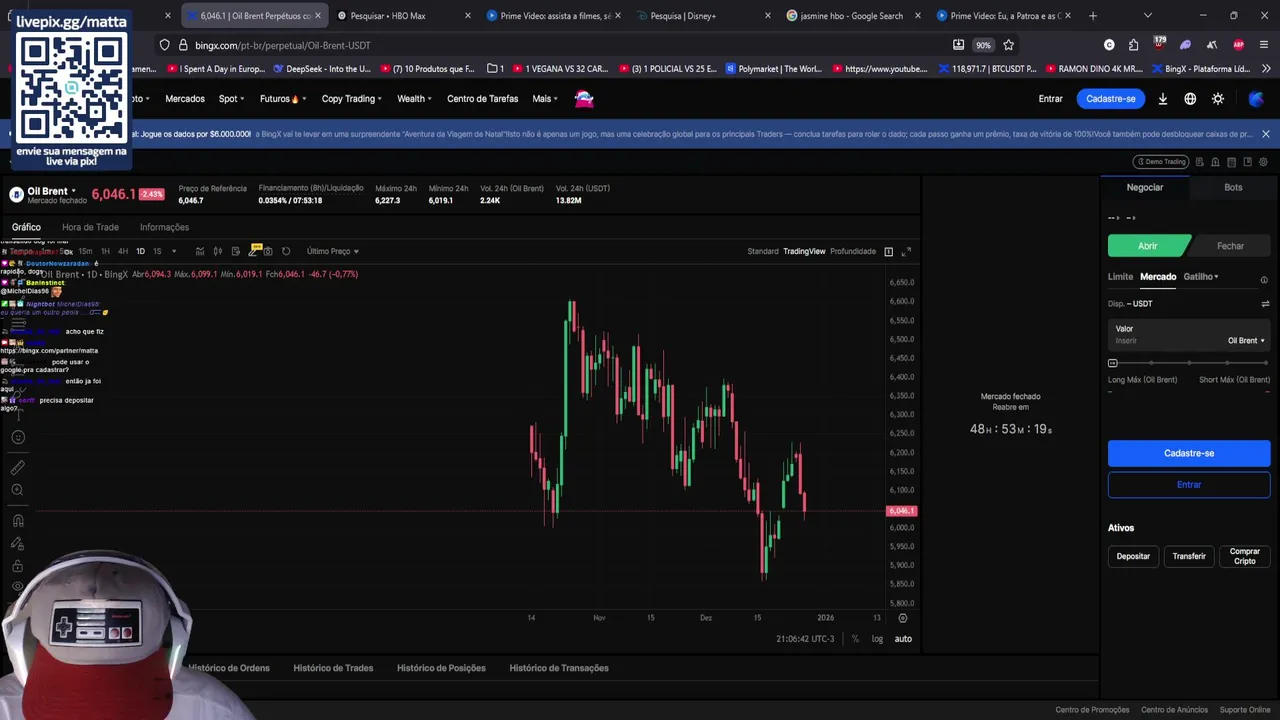Click the Depositar button

pos(1133,556)
